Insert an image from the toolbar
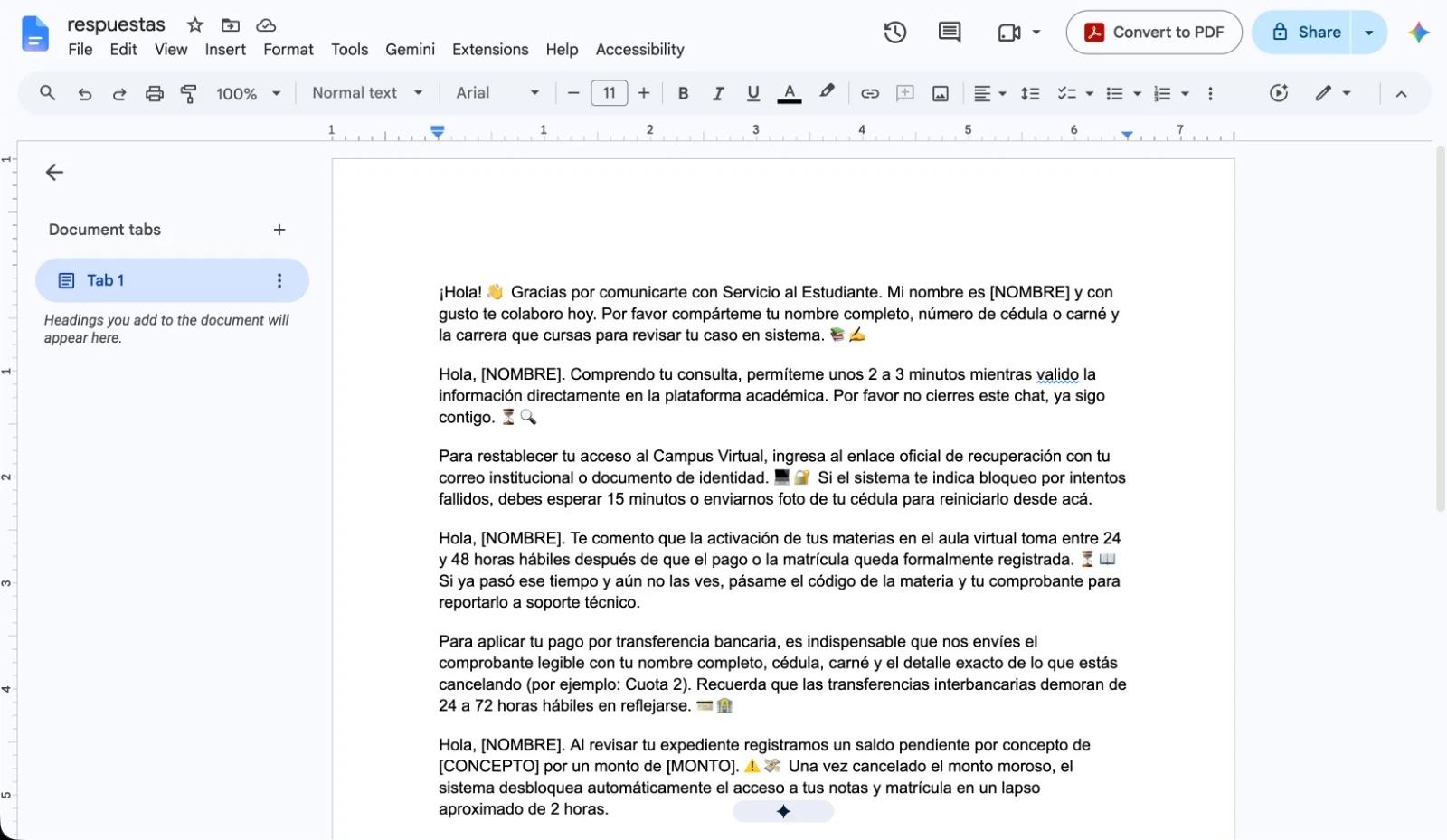This screenshot has height=840, width=1447. [x=941, y=93]
